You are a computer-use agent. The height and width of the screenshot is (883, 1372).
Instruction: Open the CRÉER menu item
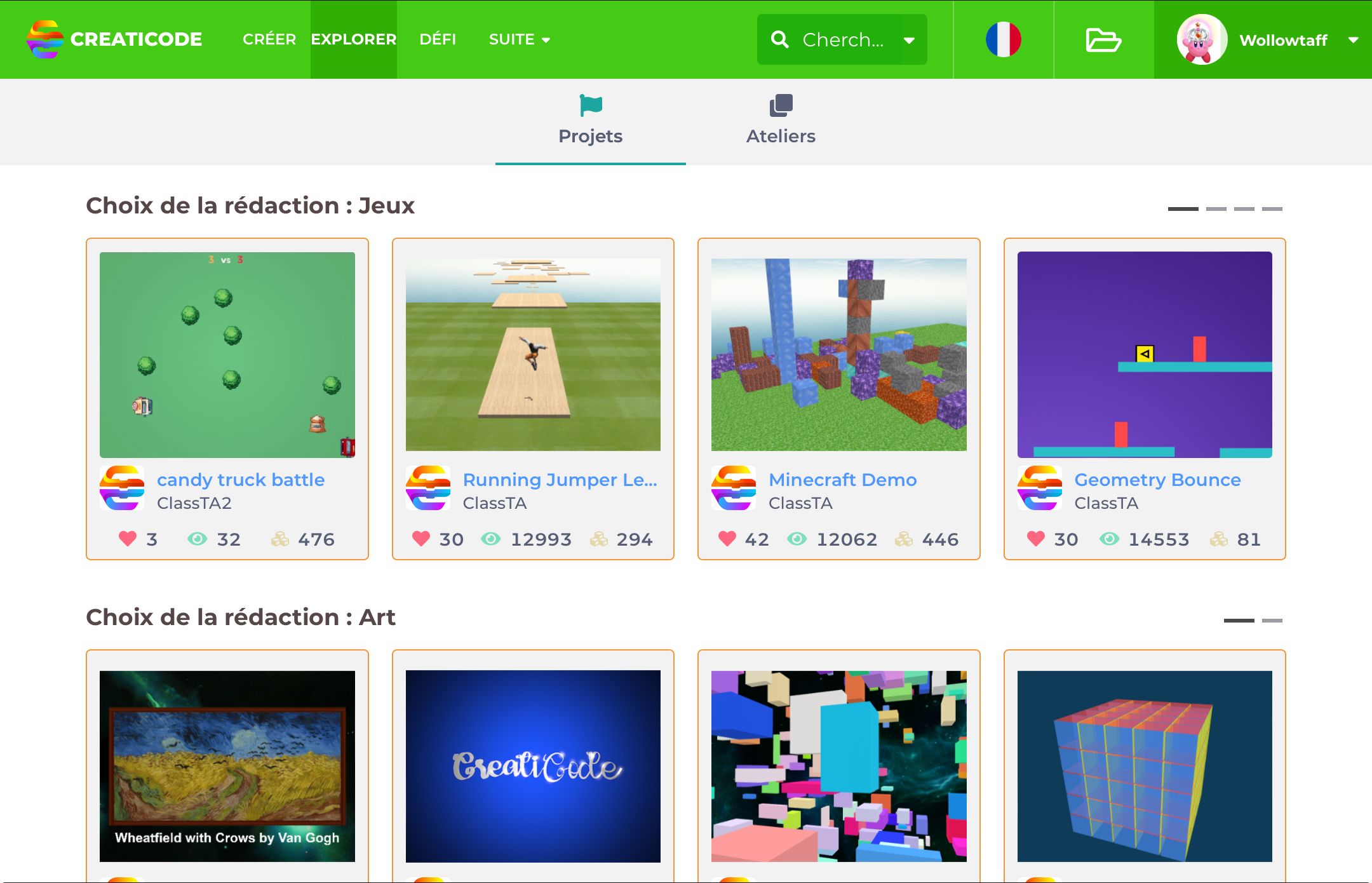click(x=269, y=39)
